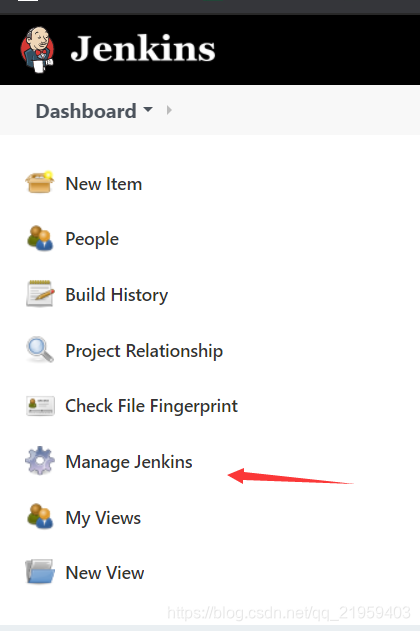
Task: Click the People users icon
Action: tap(40, 238)
